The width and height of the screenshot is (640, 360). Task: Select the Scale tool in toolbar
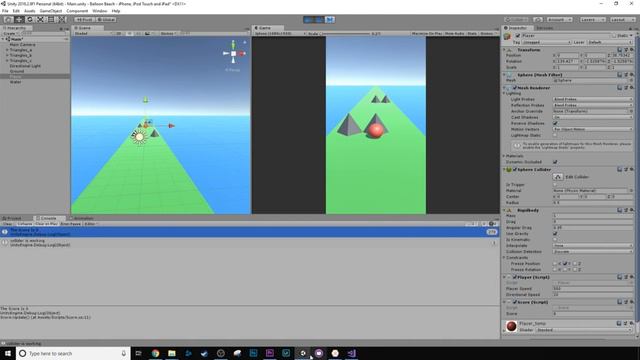[40, 20]
